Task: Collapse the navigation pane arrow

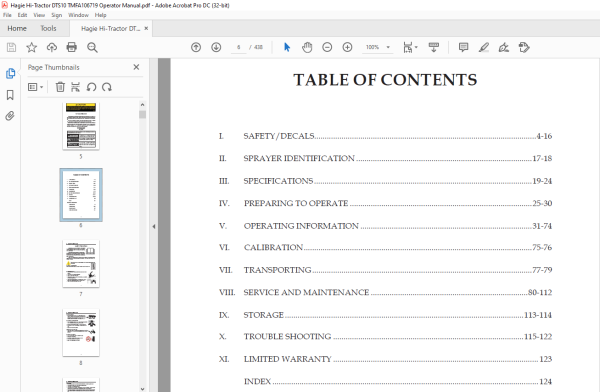Action: [154, 226]
